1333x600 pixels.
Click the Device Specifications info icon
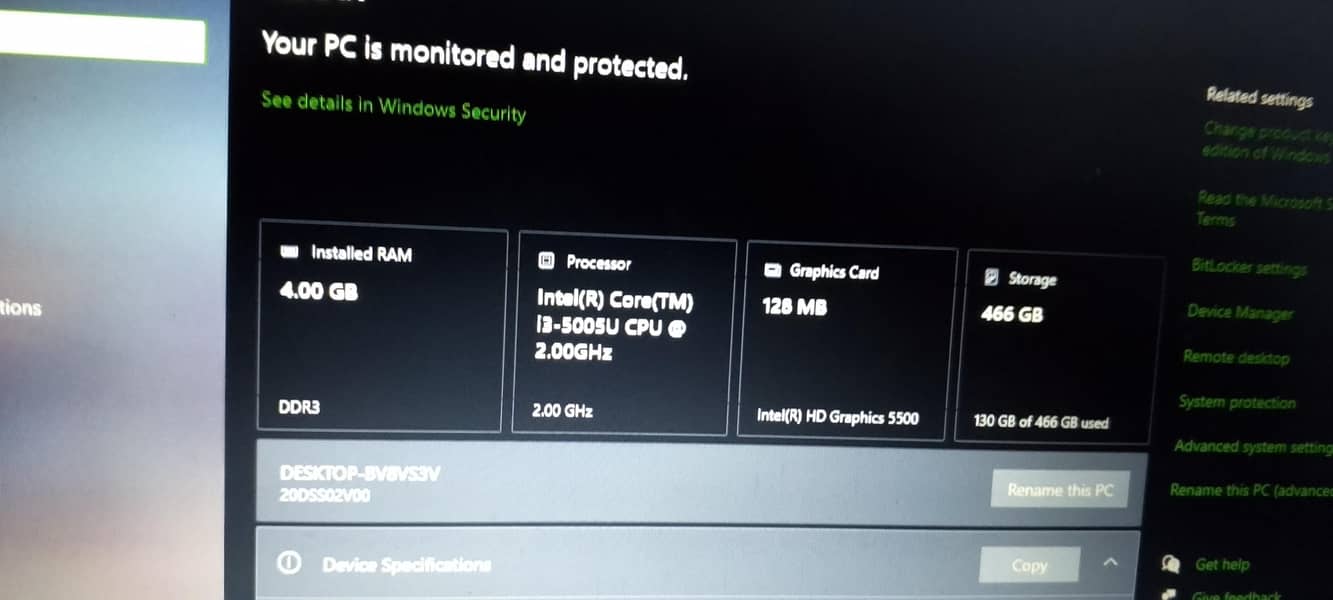pyautogui.click(x=289, y=564)
